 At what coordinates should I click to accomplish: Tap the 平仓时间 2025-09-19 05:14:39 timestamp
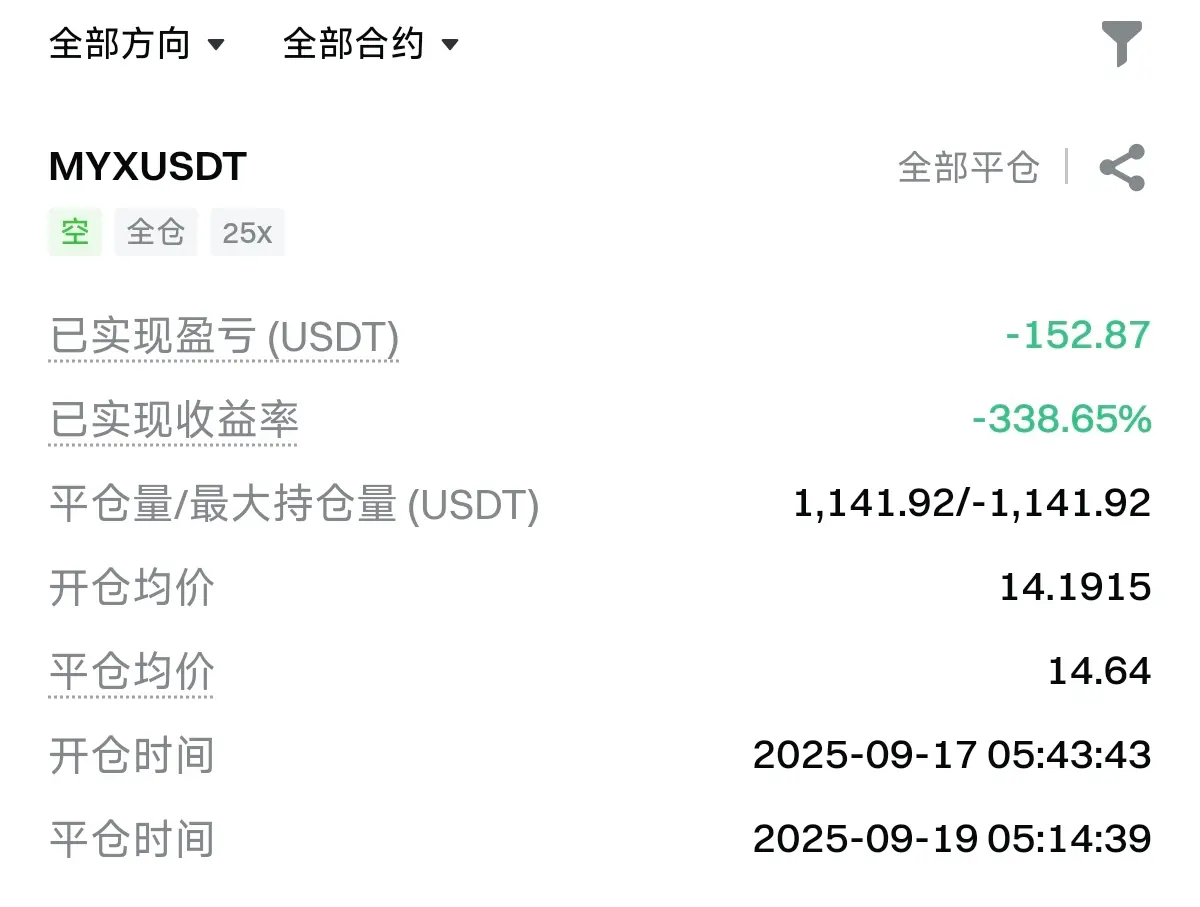[x=952, y=839]
